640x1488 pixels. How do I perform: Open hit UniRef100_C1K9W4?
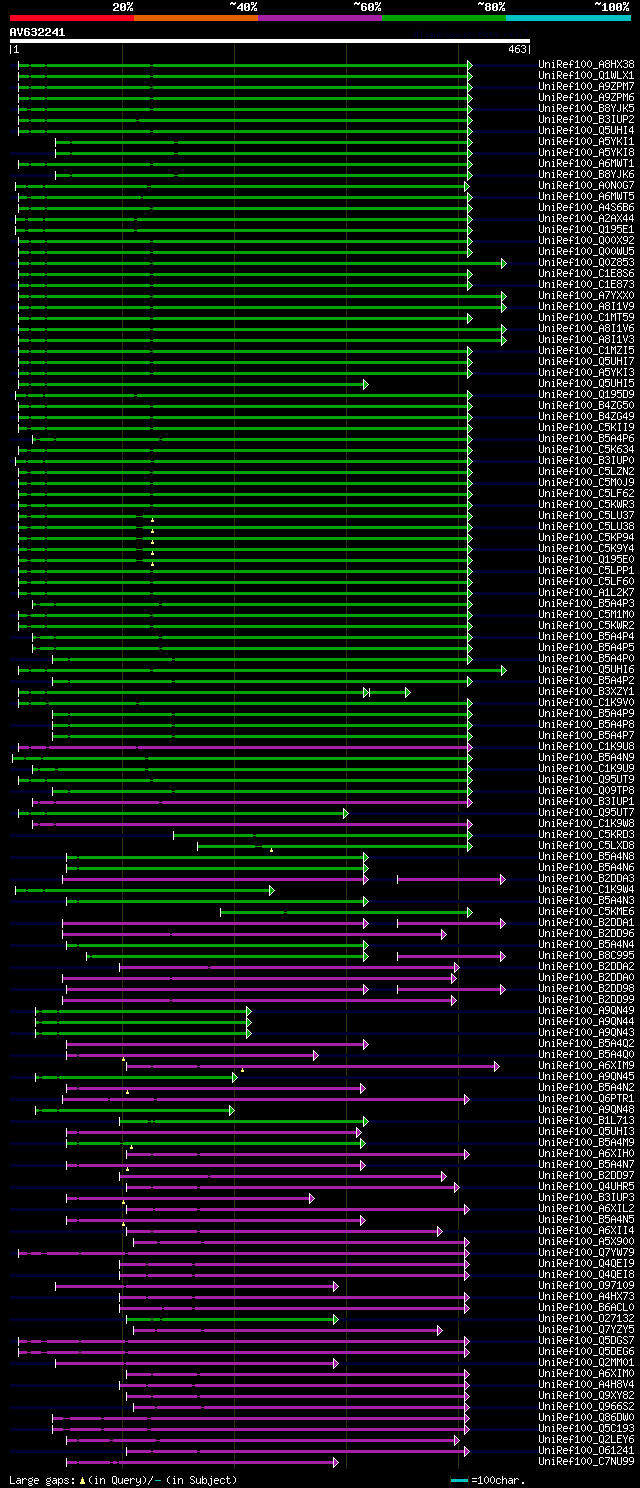click(x=586, y=889)
